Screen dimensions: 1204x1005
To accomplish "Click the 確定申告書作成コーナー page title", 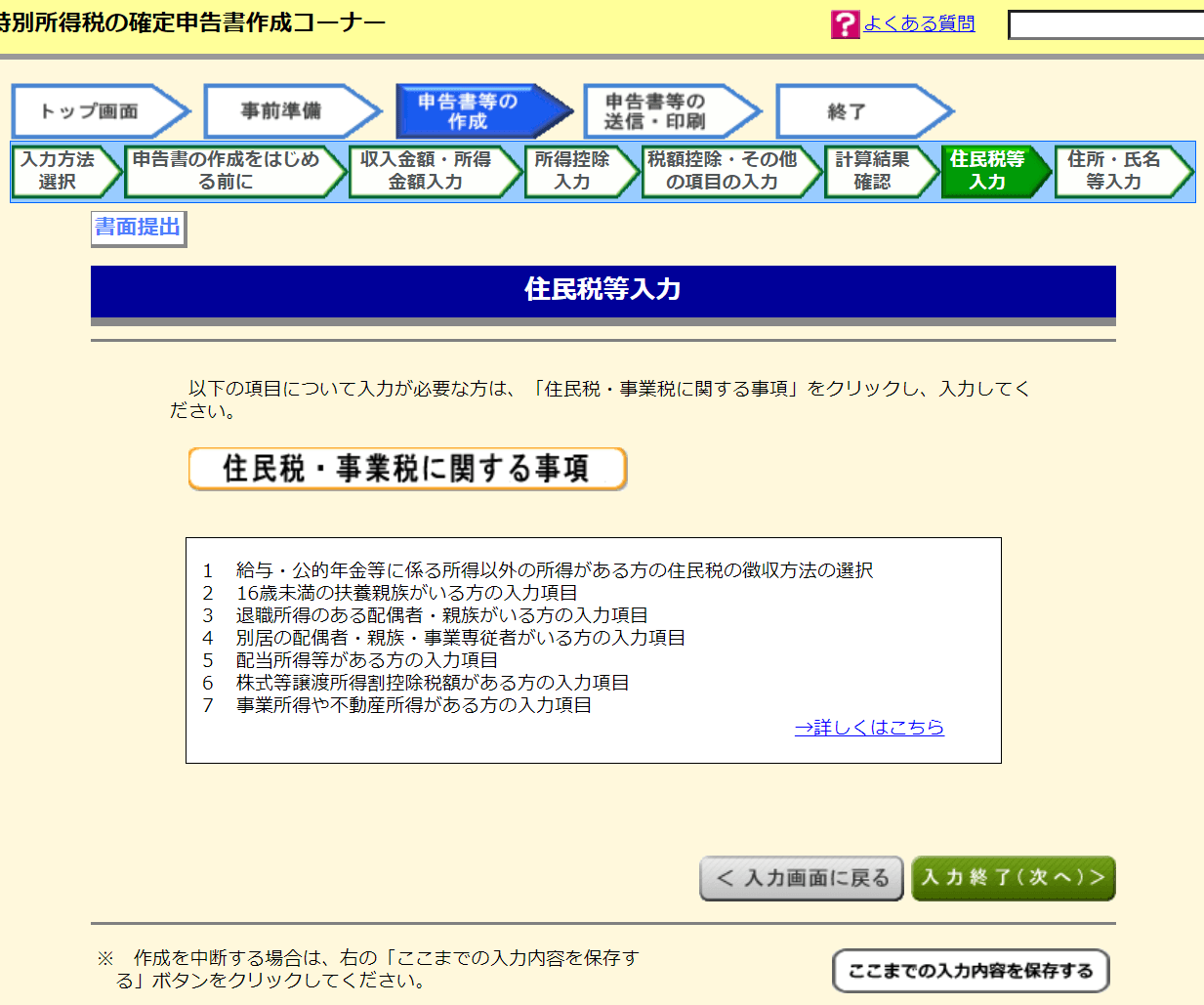I will [191, 22].
